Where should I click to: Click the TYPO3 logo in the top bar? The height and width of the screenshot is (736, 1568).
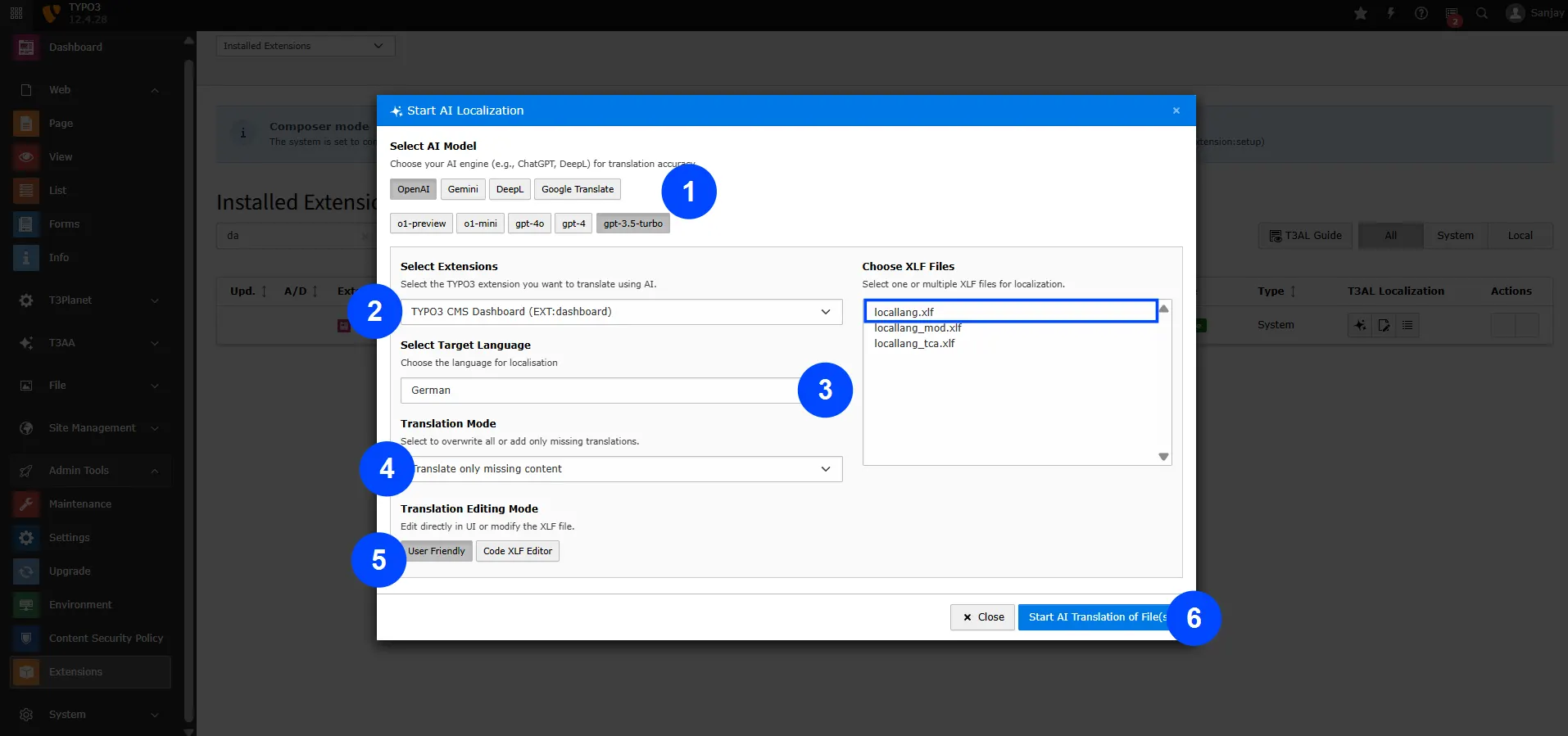(x=52, y=13)
